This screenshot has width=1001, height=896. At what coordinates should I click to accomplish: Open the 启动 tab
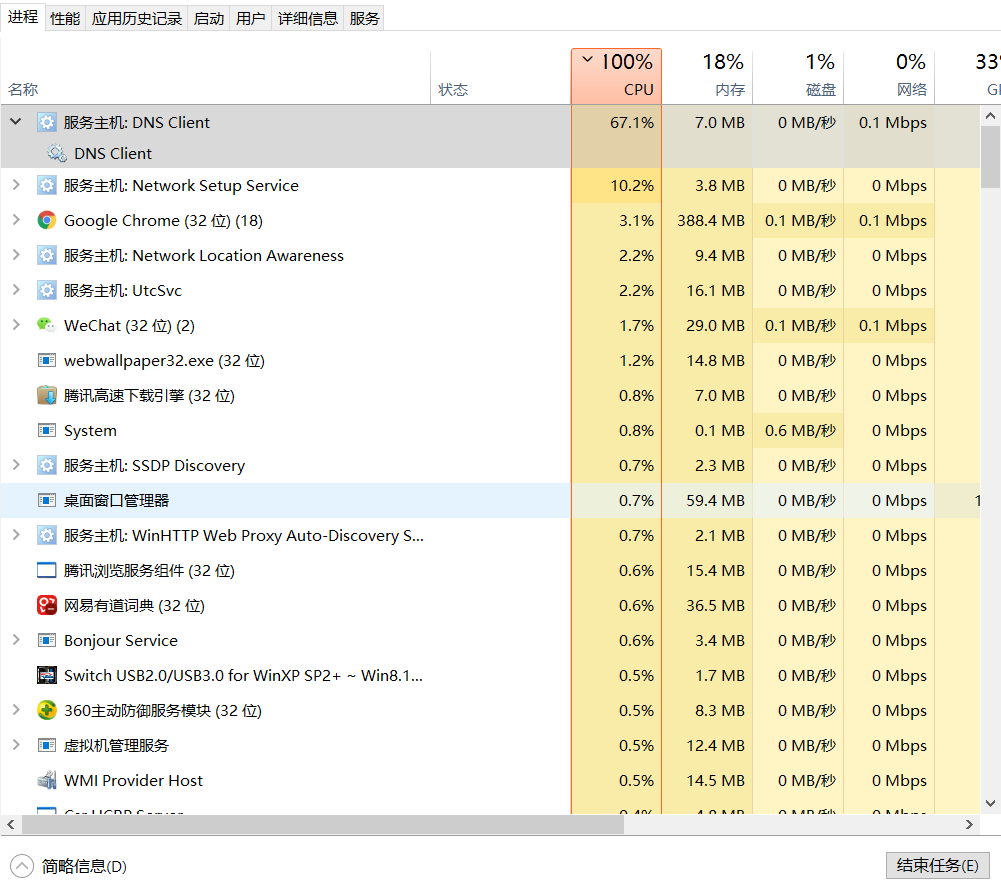coord(208,18)
